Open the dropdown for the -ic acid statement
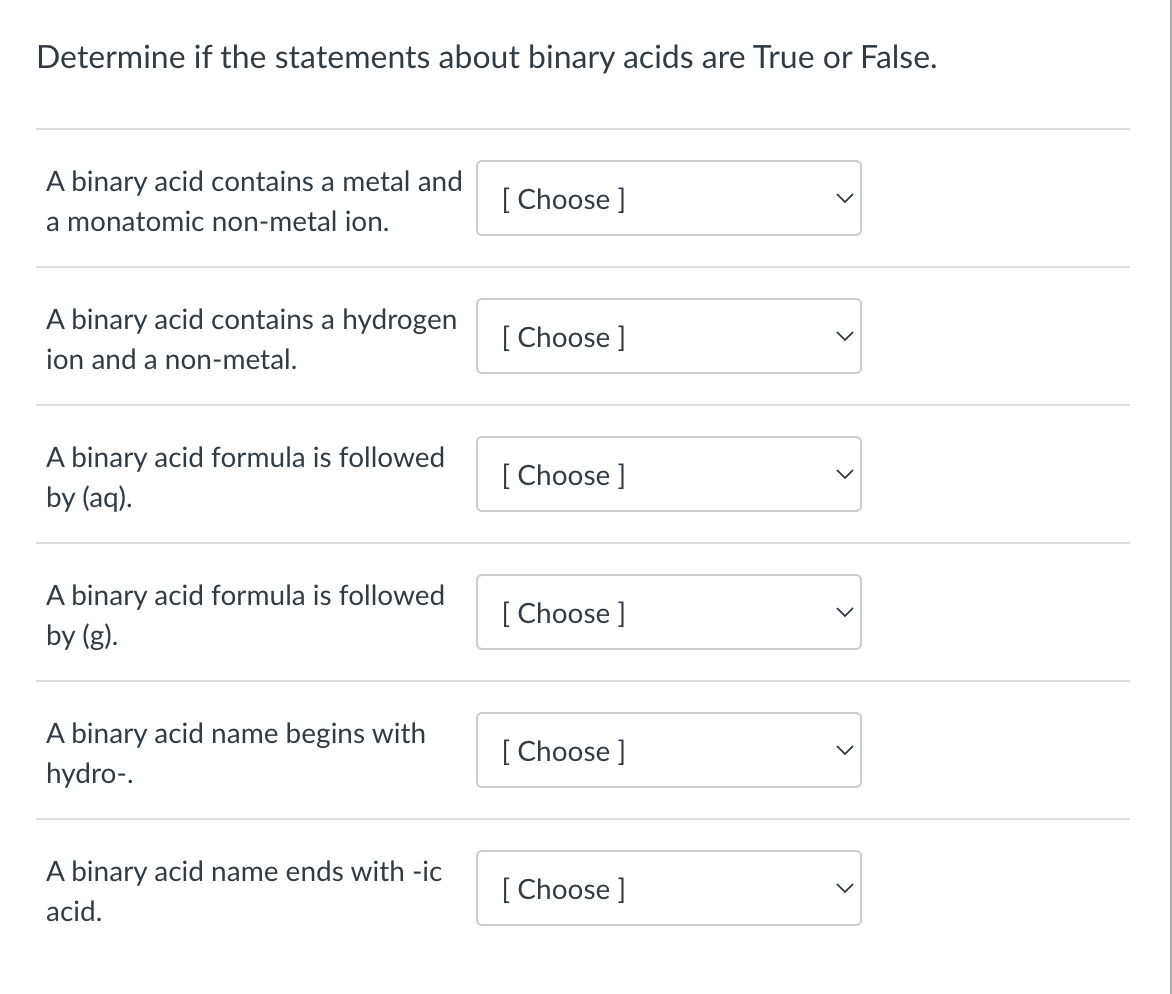 pos(668,888)
